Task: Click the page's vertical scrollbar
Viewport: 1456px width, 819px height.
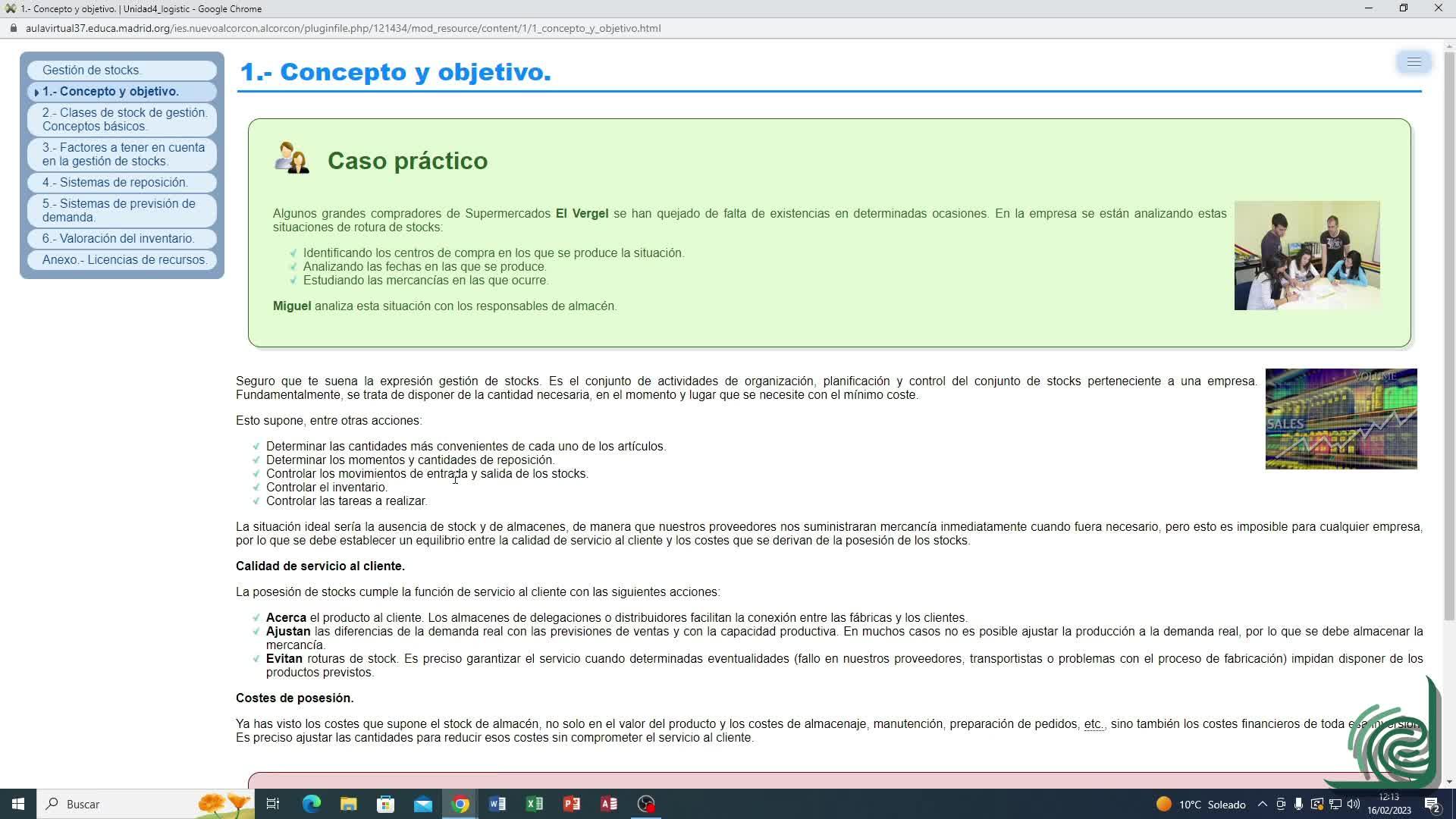Action: pyautogui.click(x=1449, y=334)
